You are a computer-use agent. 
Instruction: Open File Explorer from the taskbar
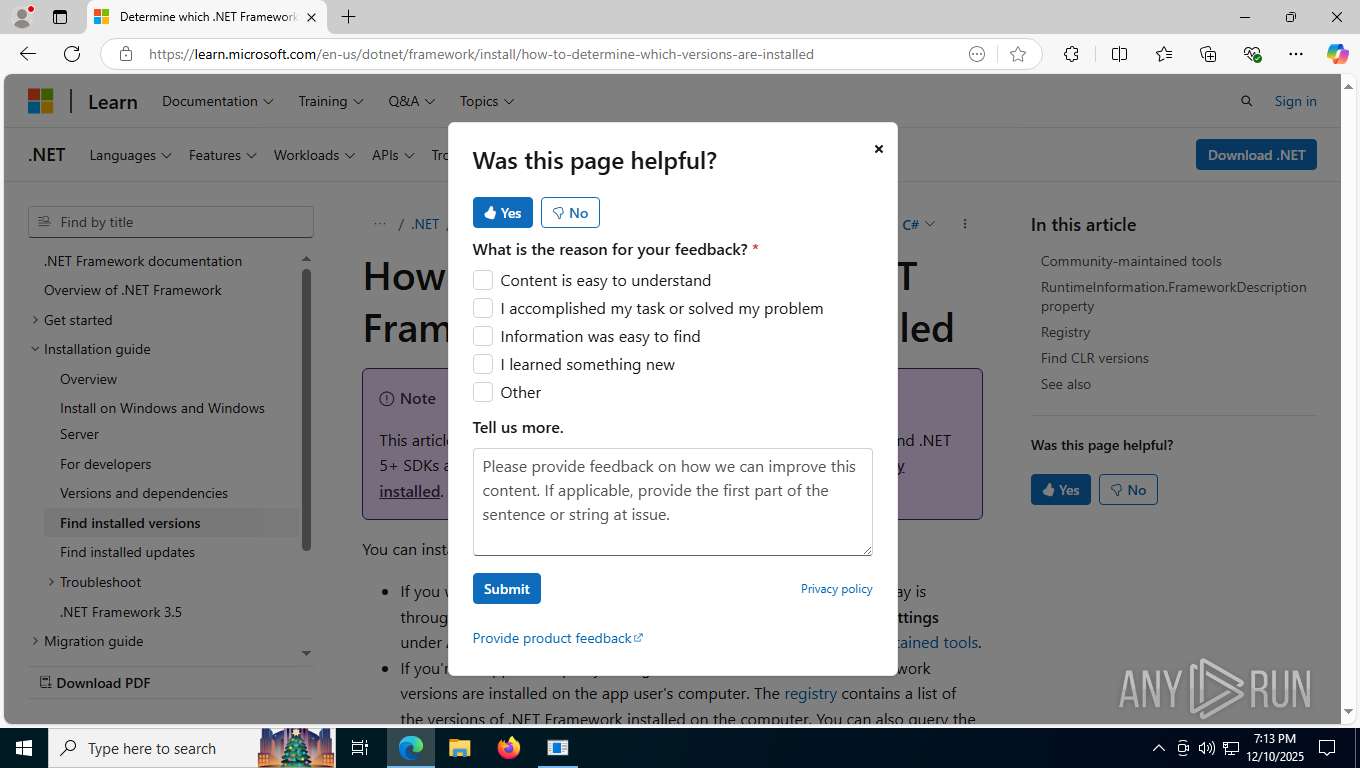(459, 748)
